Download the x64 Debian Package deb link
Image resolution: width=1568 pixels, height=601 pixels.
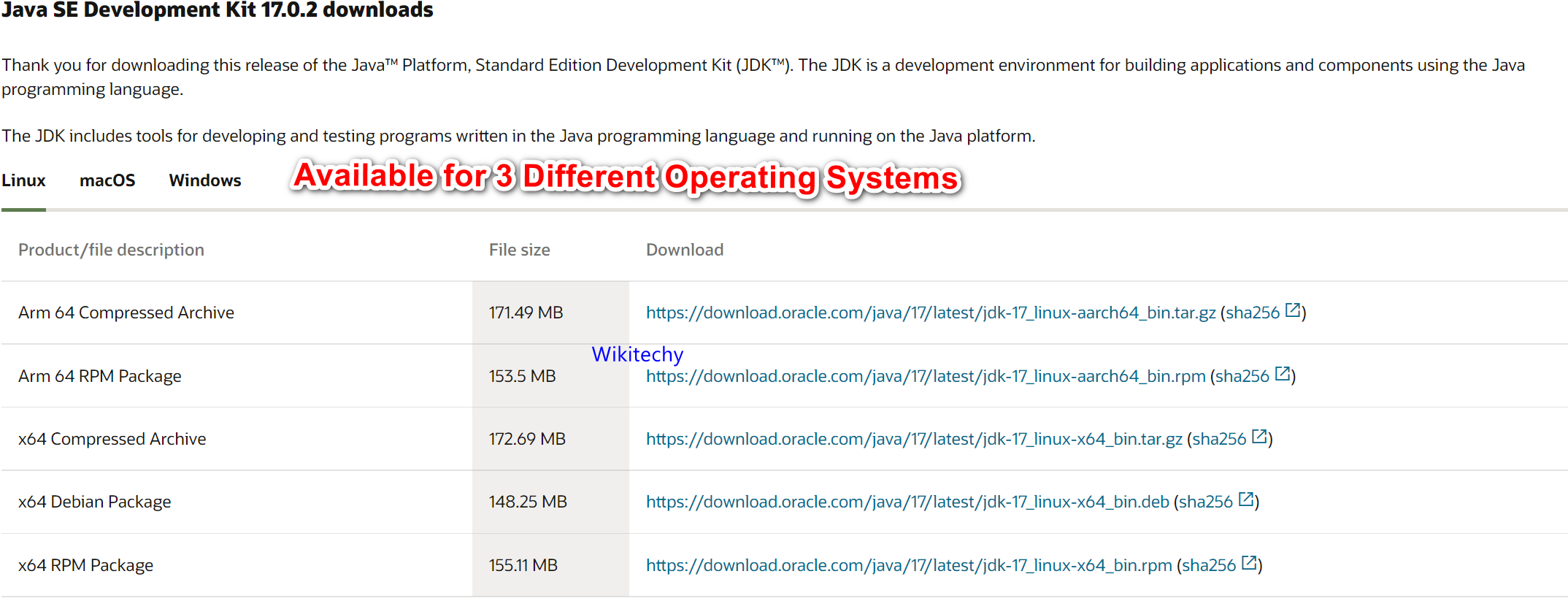[907, 502]
